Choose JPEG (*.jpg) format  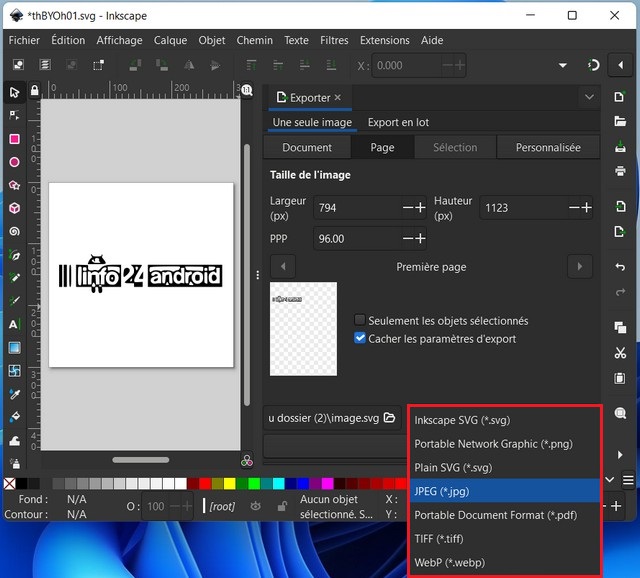point(505,491)
